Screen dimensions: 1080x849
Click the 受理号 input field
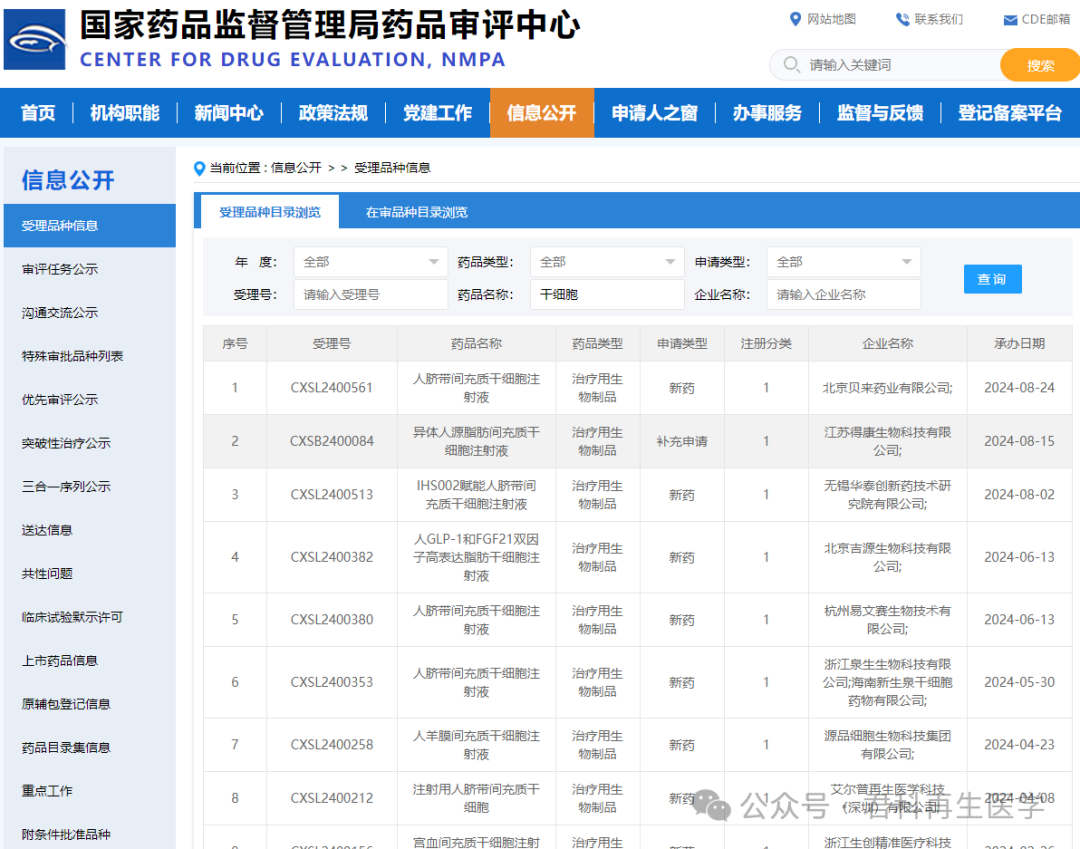pos(371,295)
